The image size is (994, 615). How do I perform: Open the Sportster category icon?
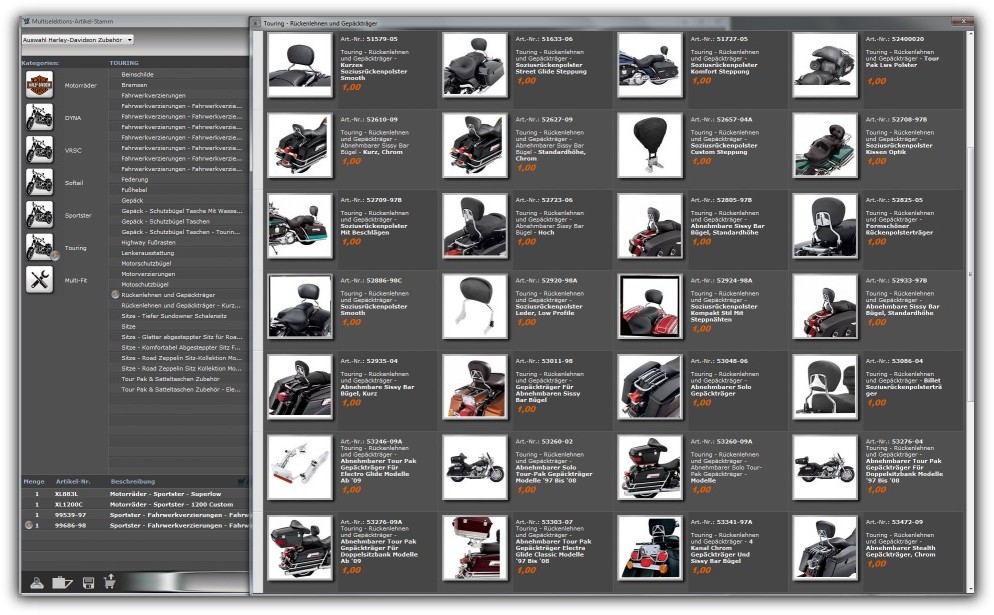pyautogui.click(x=39, y=215)
